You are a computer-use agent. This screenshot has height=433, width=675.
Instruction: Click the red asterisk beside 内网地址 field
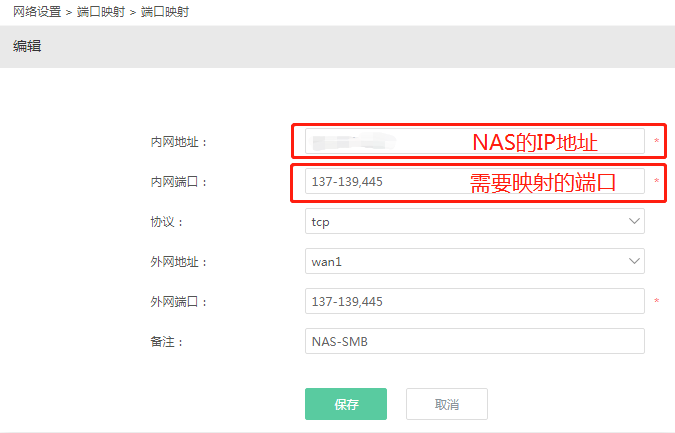pyautogui.click(x=656, y=142)
